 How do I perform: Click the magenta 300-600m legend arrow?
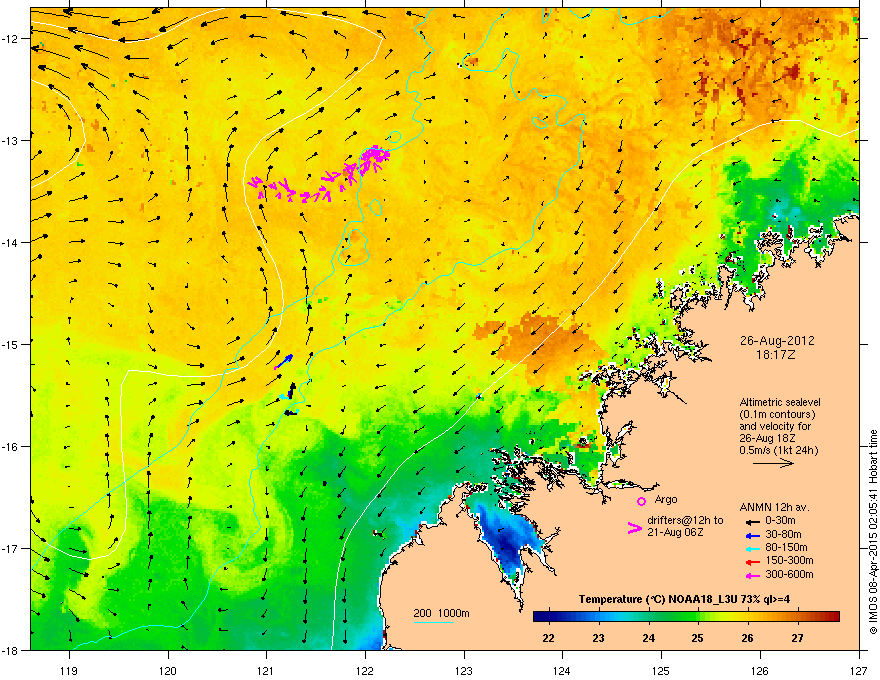(752, 575)
